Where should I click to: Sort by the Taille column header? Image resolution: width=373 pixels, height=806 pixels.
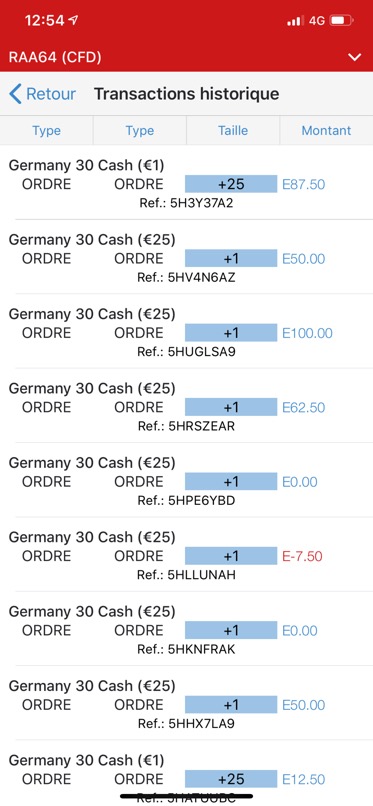pos(233,131)
